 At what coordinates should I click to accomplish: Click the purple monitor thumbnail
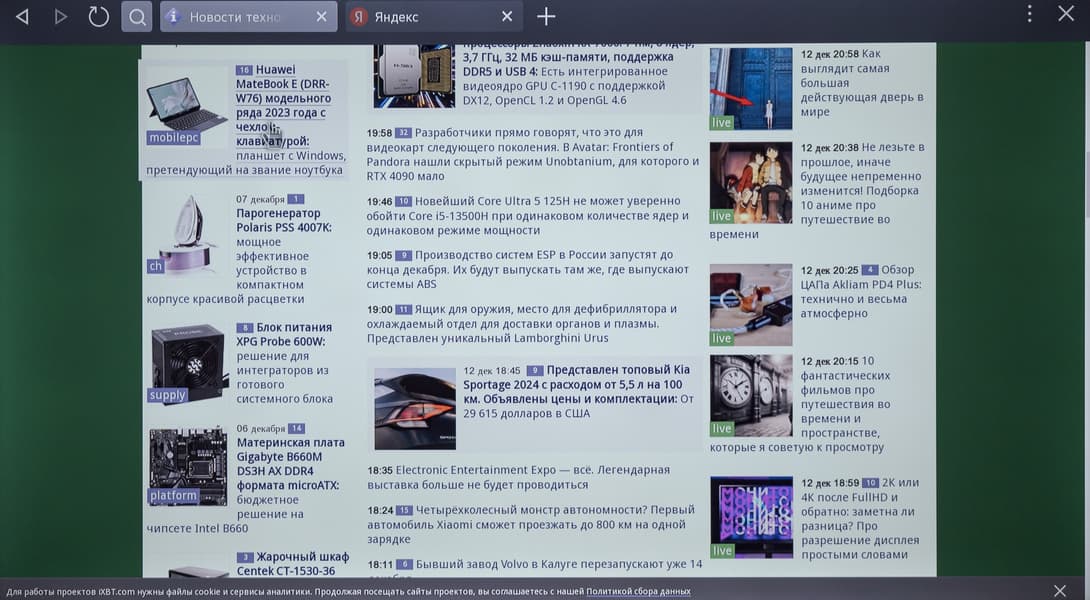[751, 517]
